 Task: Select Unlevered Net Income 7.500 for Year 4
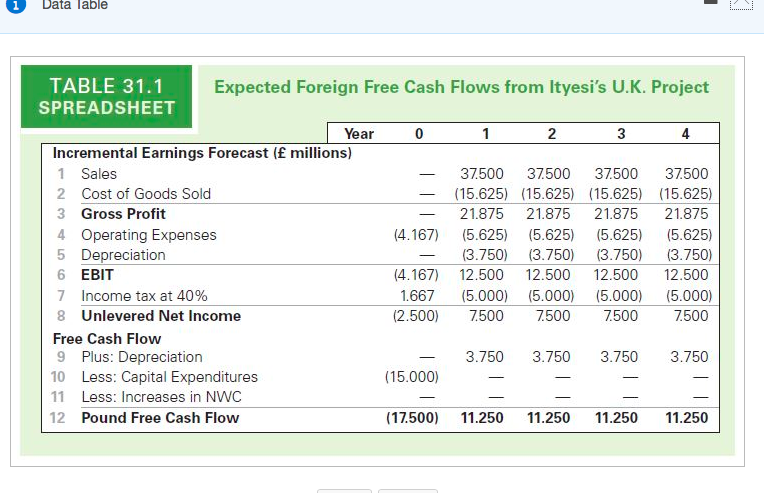pyautogui.click(x=691, y=316)
